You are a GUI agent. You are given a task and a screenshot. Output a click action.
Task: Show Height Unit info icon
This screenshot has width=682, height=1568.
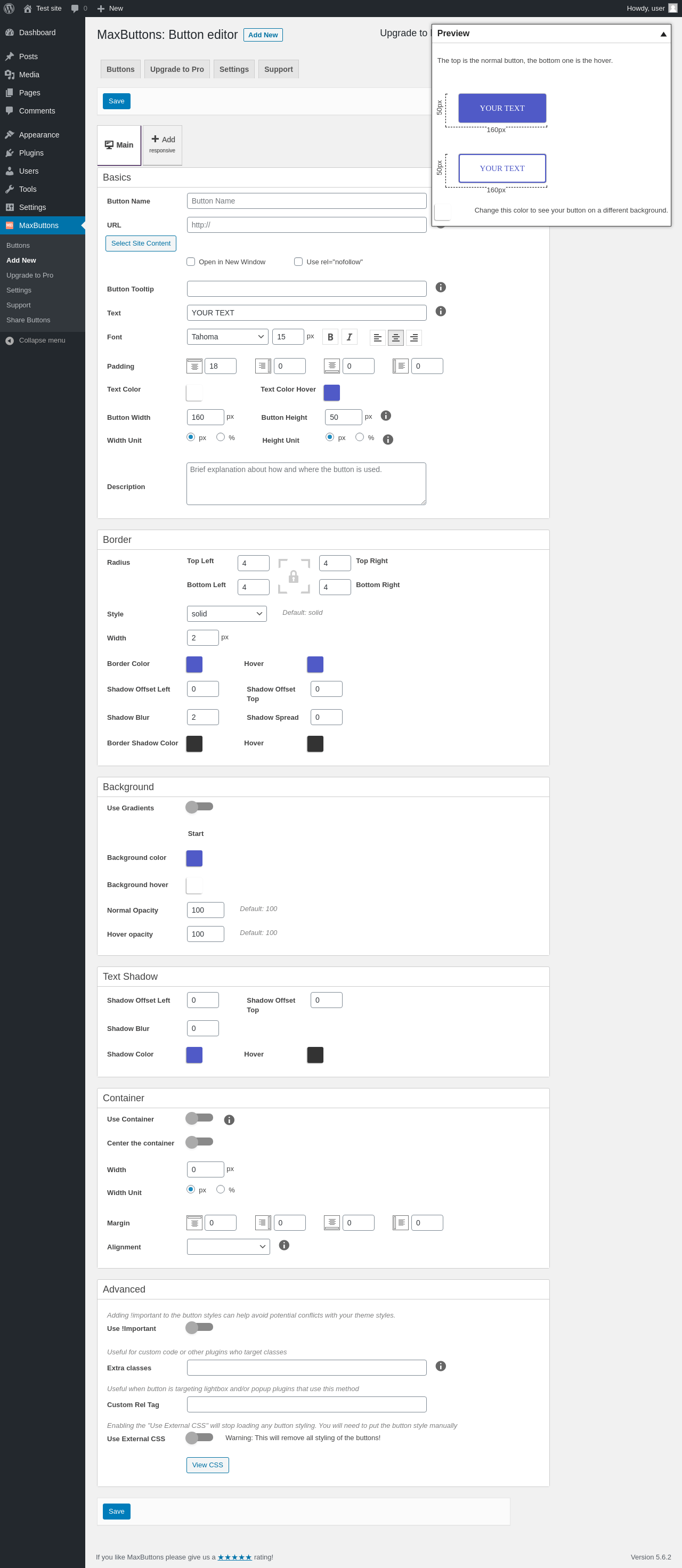[388, 440]
